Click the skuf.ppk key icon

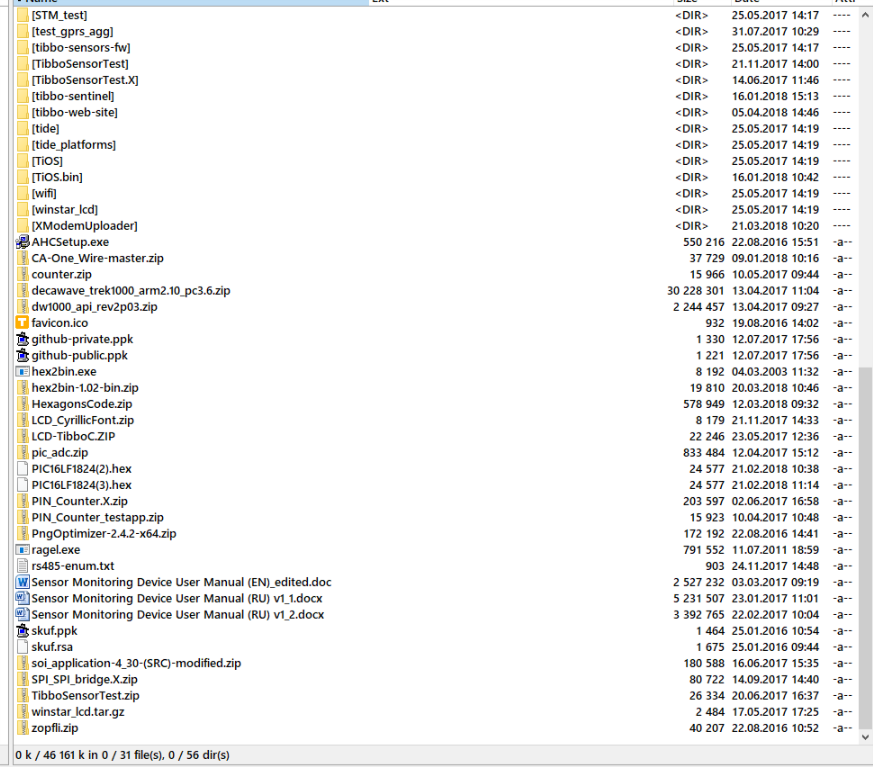22,631
